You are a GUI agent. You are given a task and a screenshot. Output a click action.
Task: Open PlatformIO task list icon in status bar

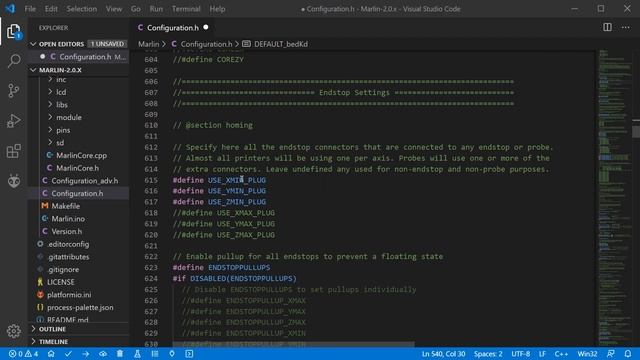tap(155, 354)
